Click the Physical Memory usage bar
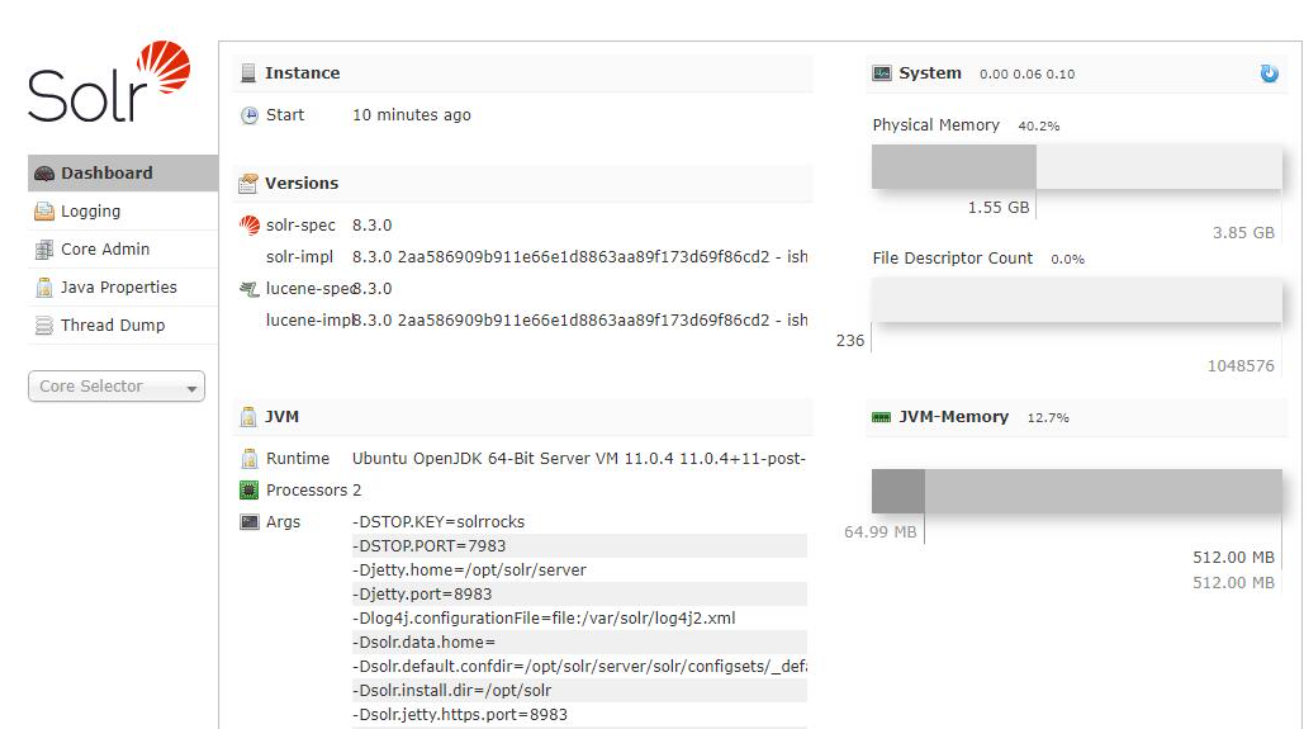This screenshot has width=1312, height=736. (x=1076, y=167)
